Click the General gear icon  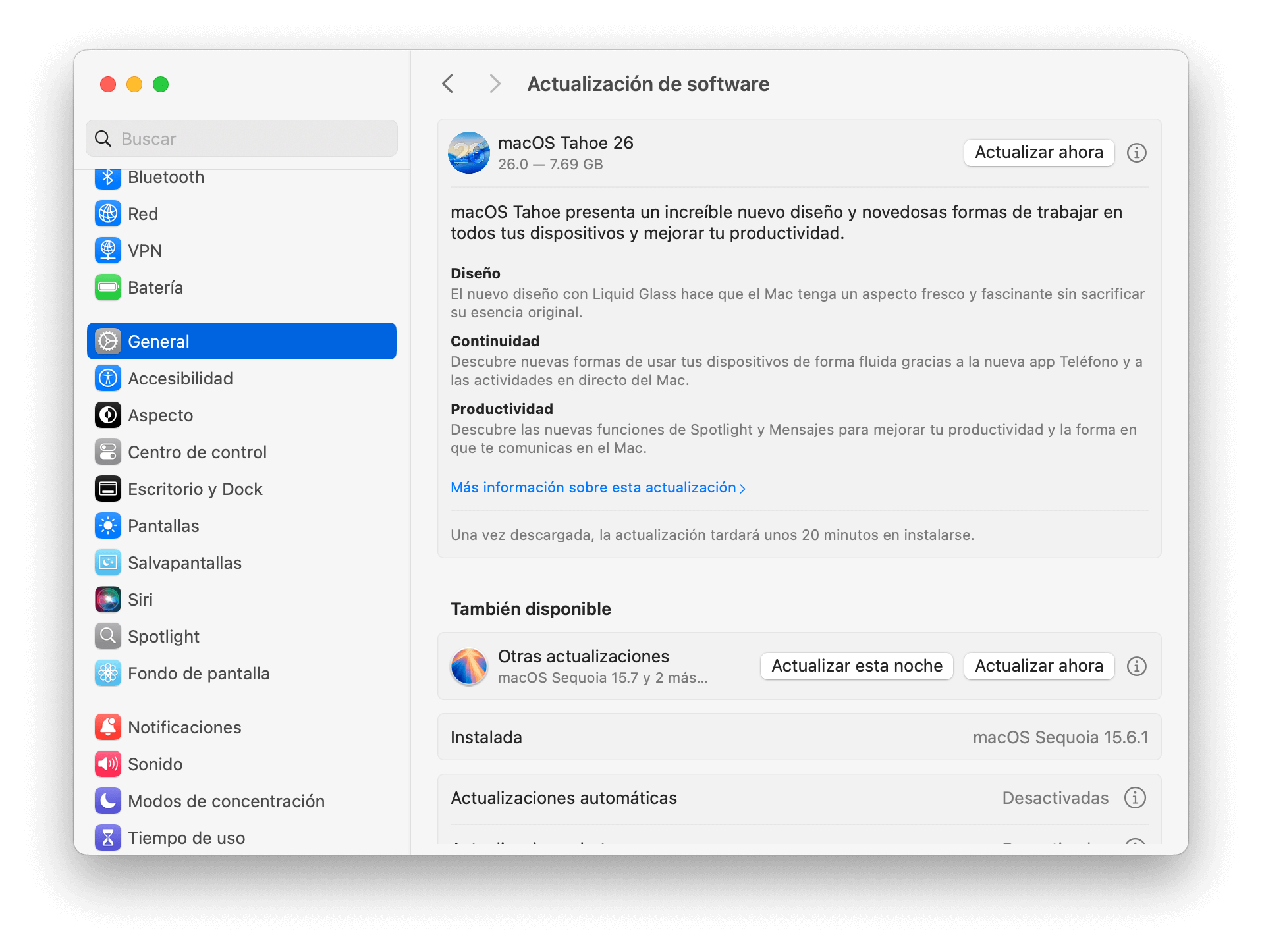point(108,342)
